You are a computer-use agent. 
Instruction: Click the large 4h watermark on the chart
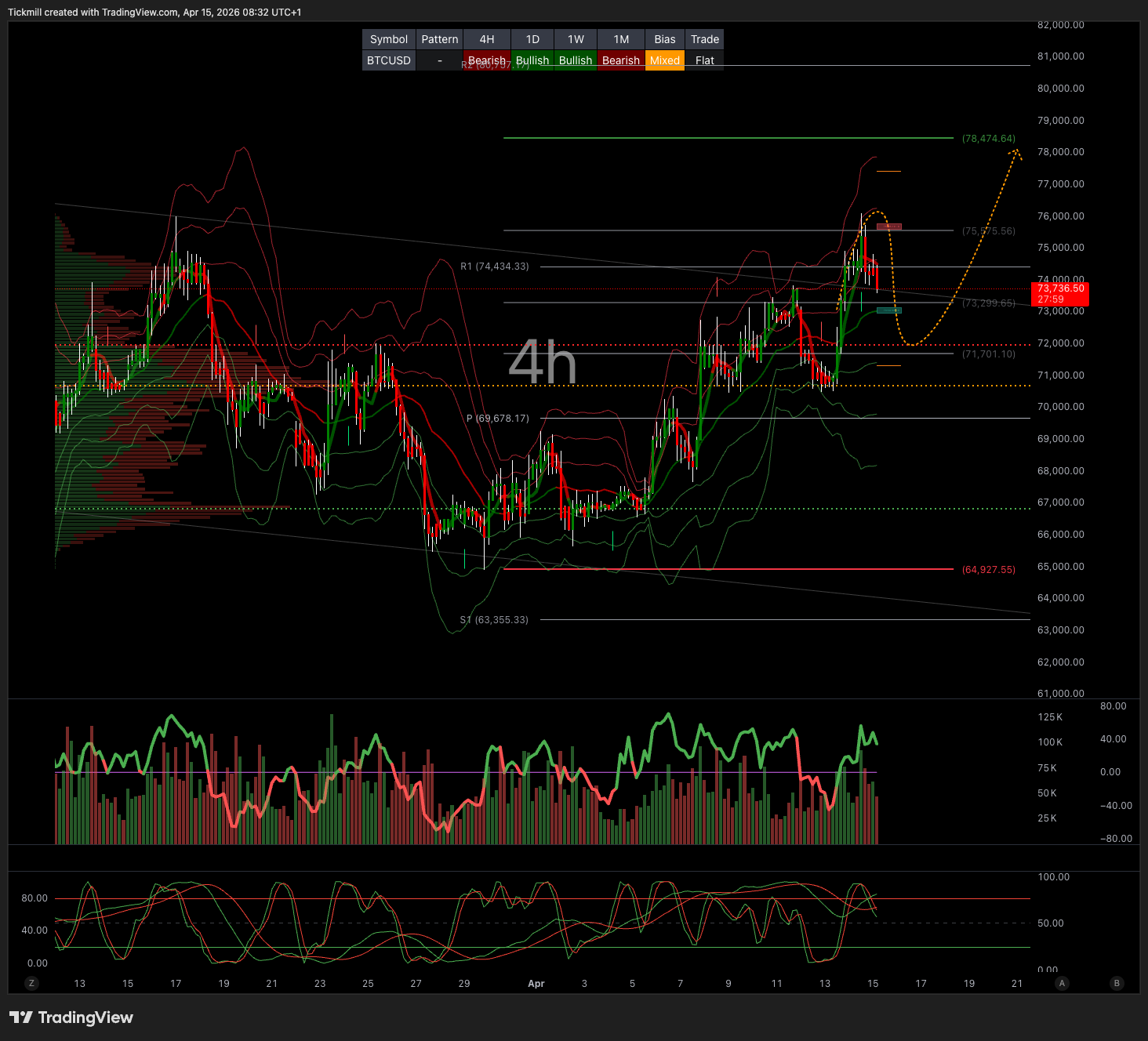click(x=542, y=363)
